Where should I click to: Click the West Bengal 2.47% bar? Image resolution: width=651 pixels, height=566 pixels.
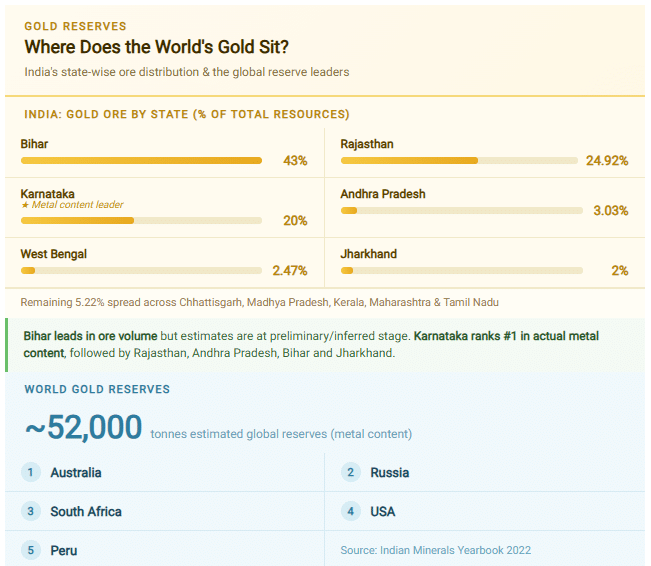pyautogui.click(x=141, y=270)
